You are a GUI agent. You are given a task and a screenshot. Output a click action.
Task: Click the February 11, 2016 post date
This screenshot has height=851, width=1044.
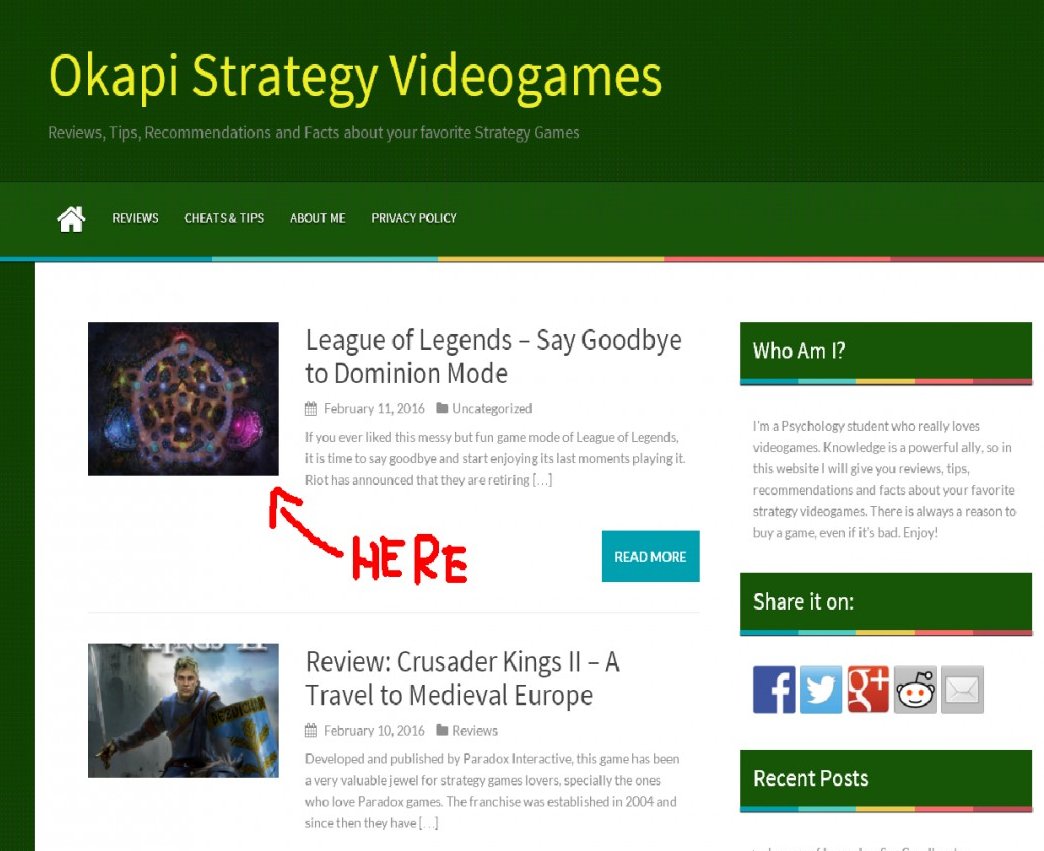tap(374, 409)
